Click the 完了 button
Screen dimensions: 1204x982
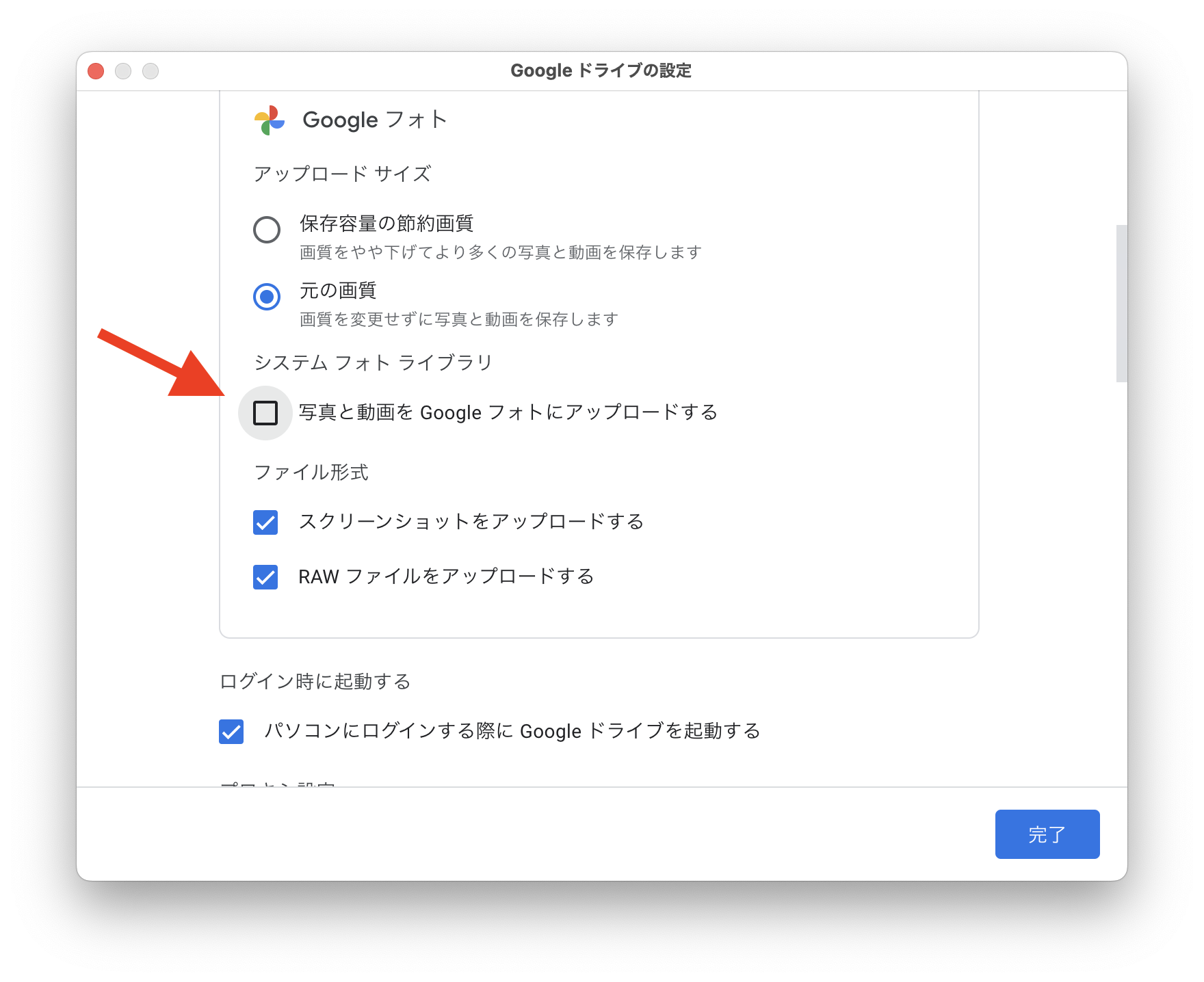[1047, 834]
